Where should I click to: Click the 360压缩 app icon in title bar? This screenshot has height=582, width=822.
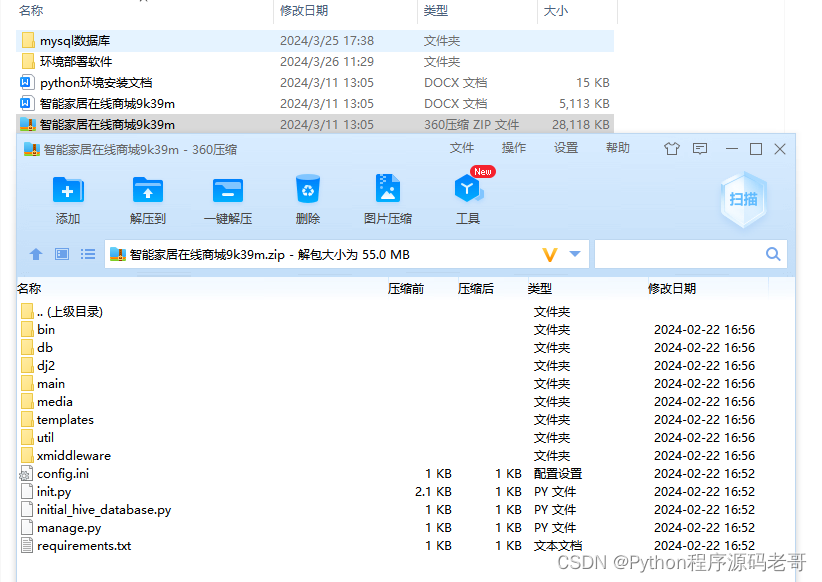[32, 149]
